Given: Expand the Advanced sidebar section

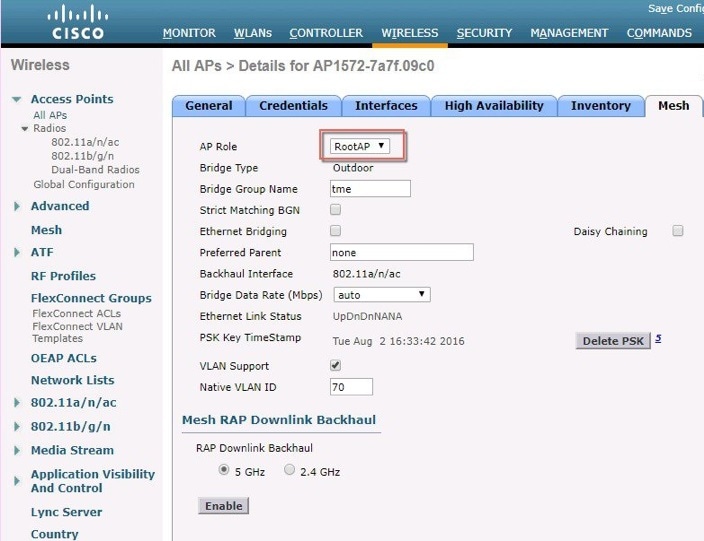Looking at the screenshot, I should click(x=17, y=206).
